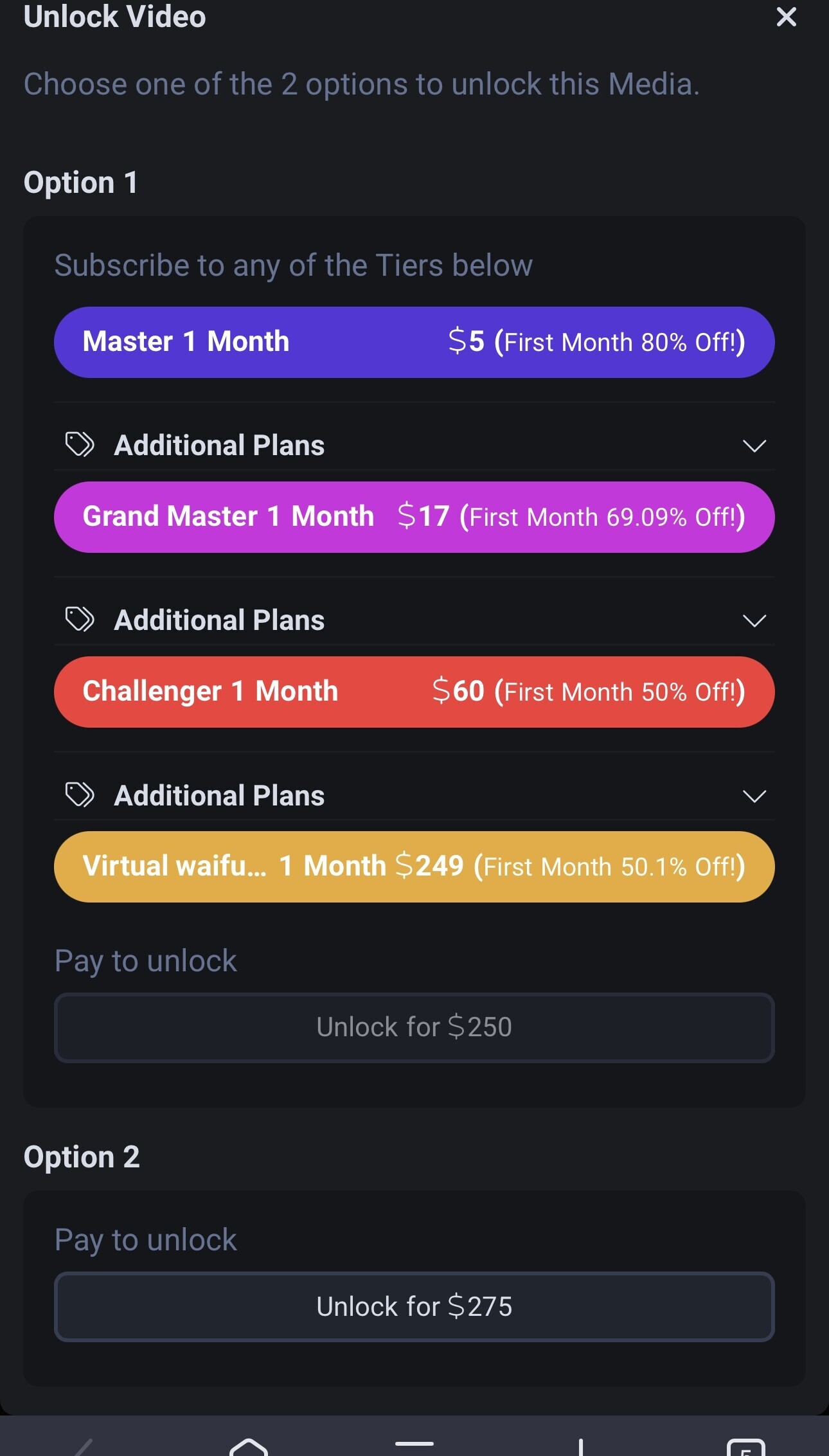Select Challenger 1 Month $60 tier
Image resolution: width=829 pixels, height=1456 pixels.
click(414, 692)
